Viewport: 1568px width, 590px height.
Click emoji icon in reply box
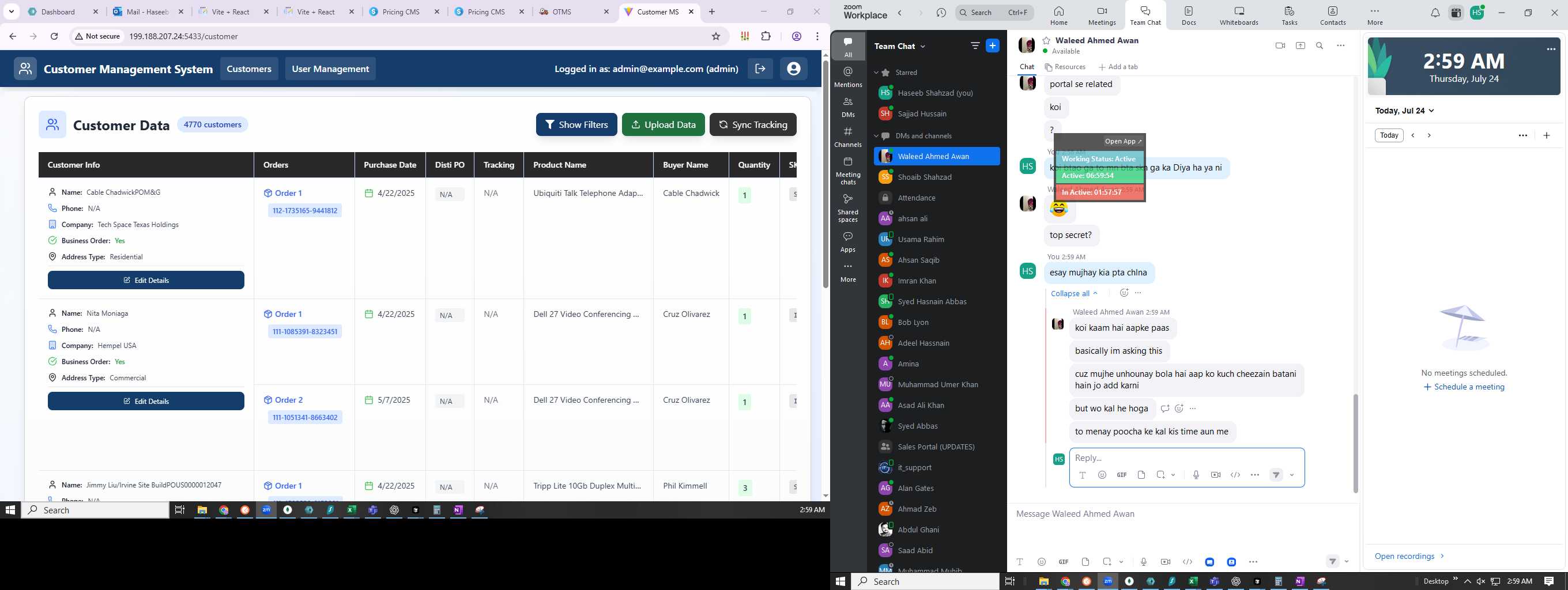tap(1102, 475)
